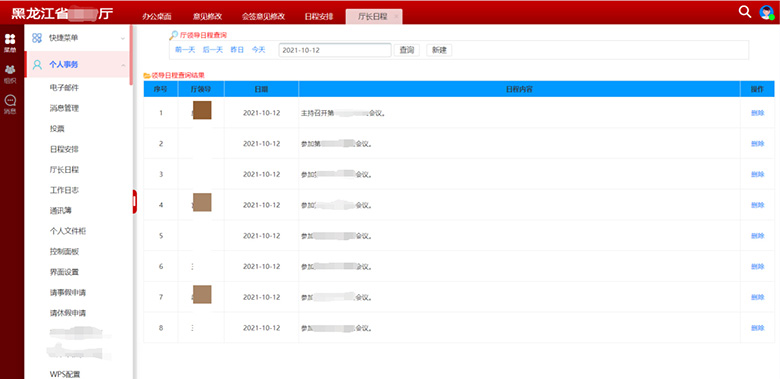780x379 pixels.
Task: Open the user avatar in top-right corner
Action: (x=767, y=12)
